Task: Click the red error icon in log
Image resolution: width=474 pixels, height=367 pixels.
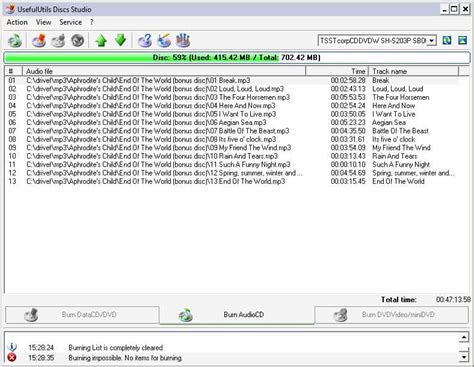Action: [x=12, y=358]
